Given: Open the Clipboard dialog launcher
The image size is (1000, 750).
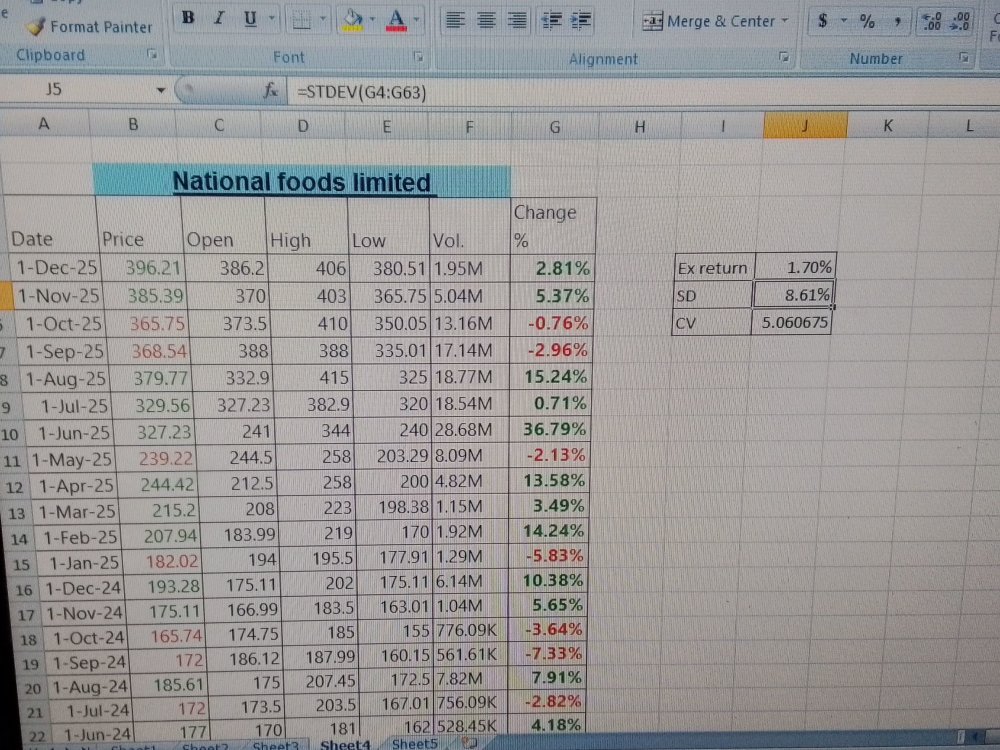Looking at the screenshot, I should (152, 54).
